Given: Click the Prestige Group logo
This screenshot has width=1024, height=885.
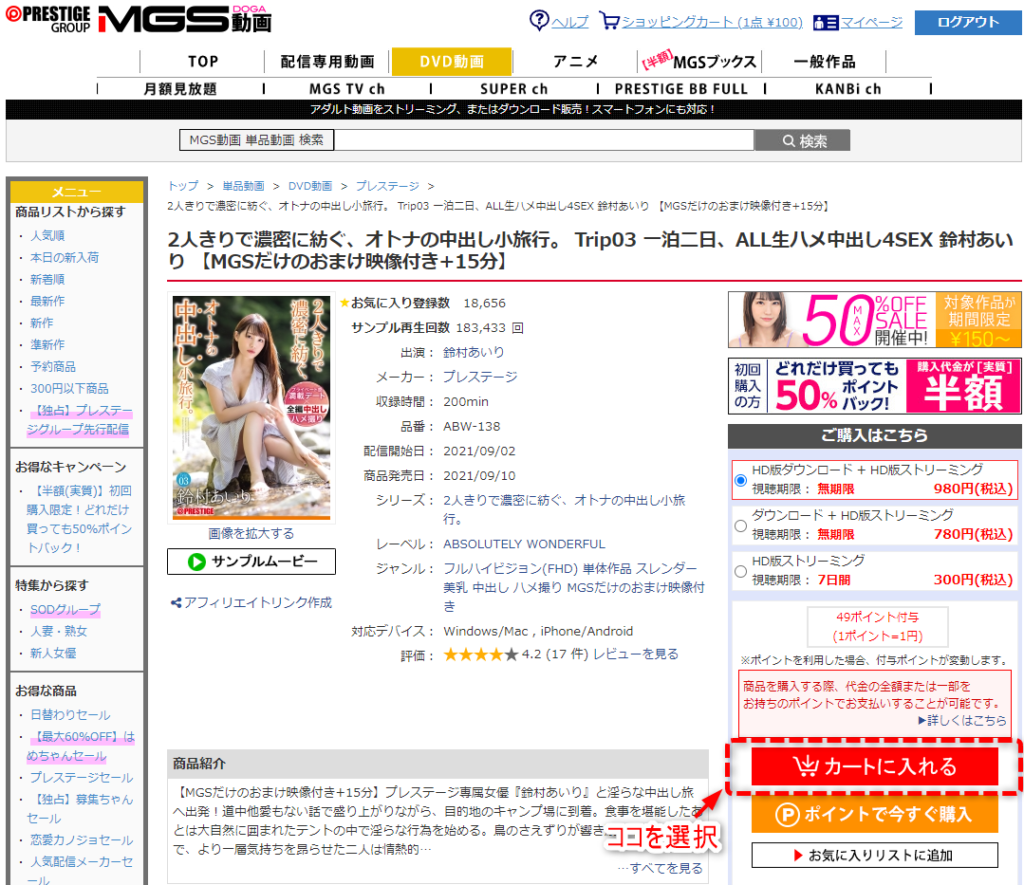Looking at the screenshot, I should (48, 19).
